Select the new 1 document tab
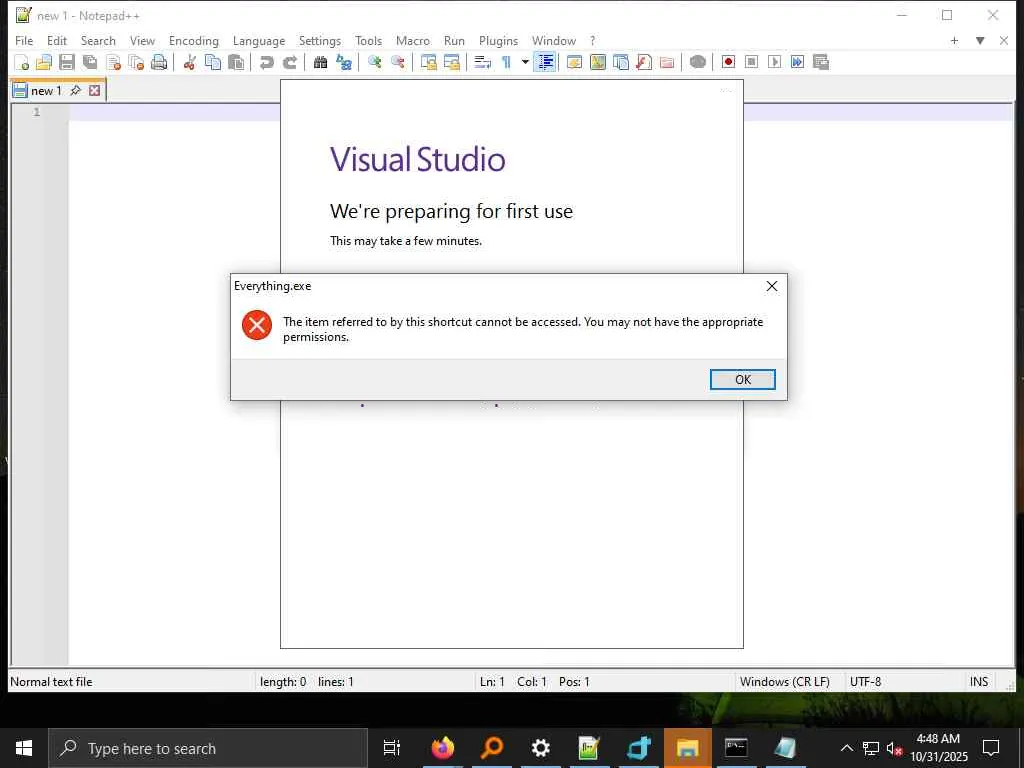Screen dimensions: 1024x768 pyautogui.click(x=46, y=91)
